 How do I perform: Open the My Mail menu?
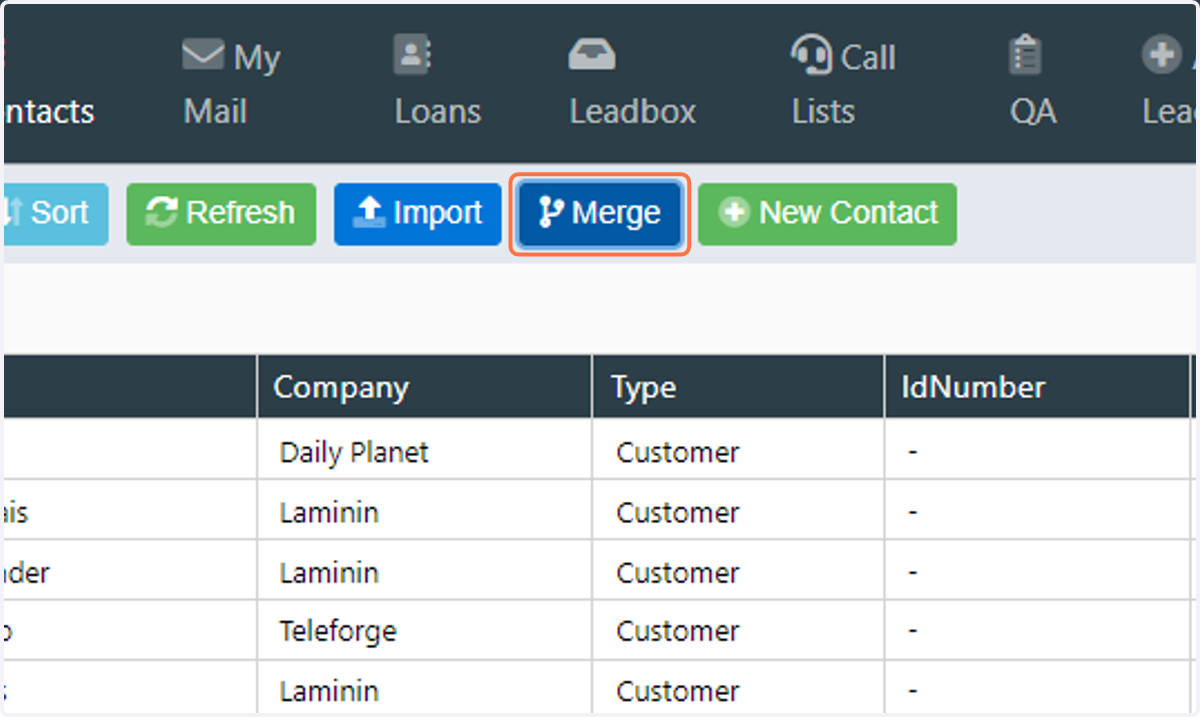[231, 83]
